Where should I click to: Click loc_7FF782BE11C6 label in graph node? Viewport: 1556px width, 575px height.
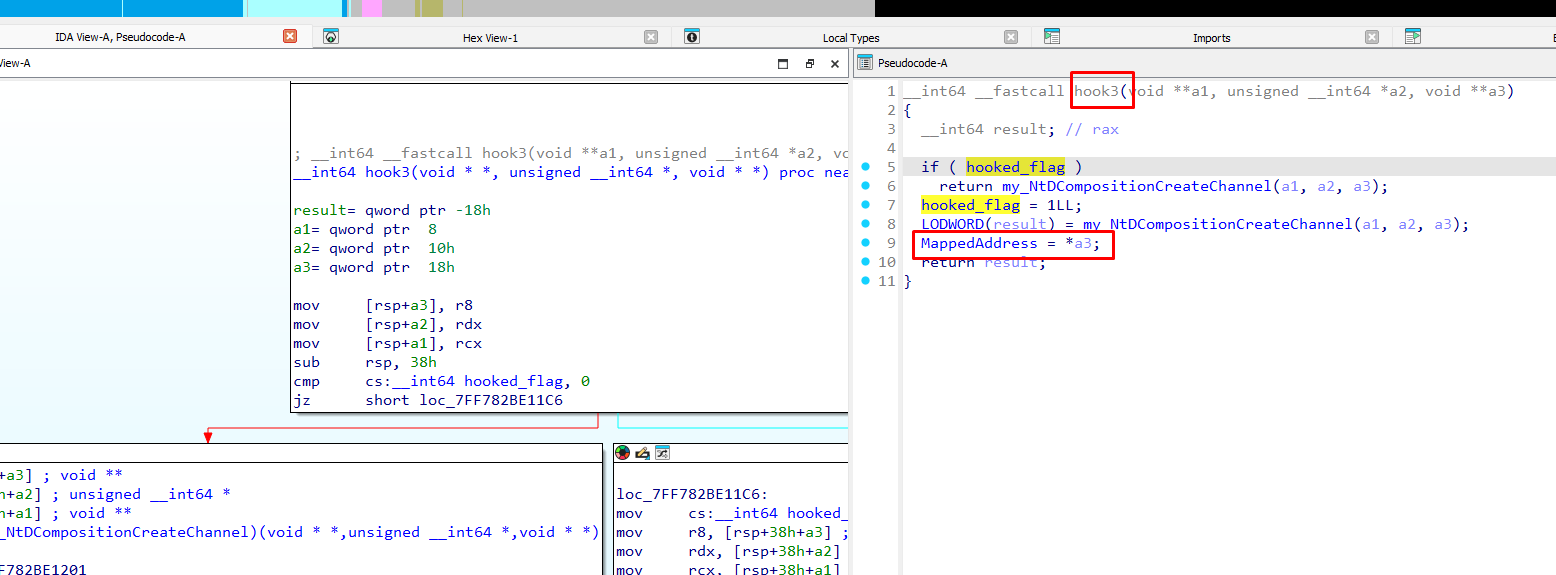coord(690,494)
